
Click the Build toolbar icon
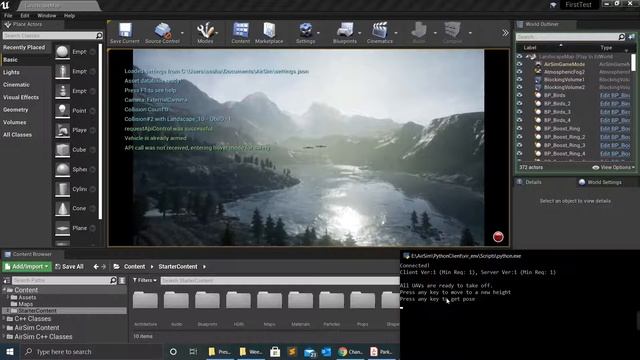click(418, 33)
